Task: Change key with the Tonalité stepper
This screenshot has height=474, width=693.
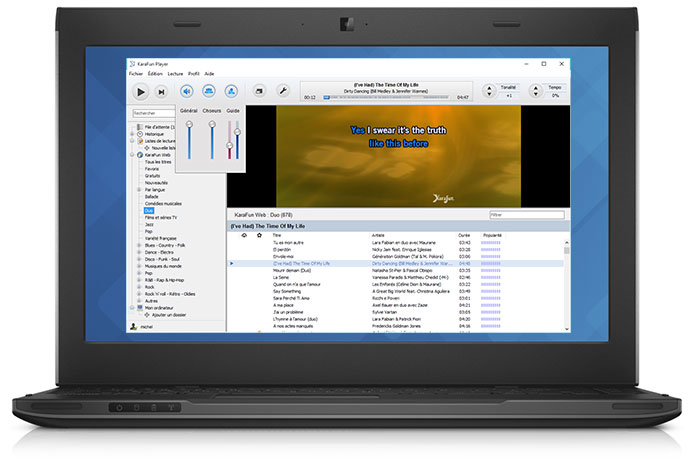Action: click(x=489, y=91)
